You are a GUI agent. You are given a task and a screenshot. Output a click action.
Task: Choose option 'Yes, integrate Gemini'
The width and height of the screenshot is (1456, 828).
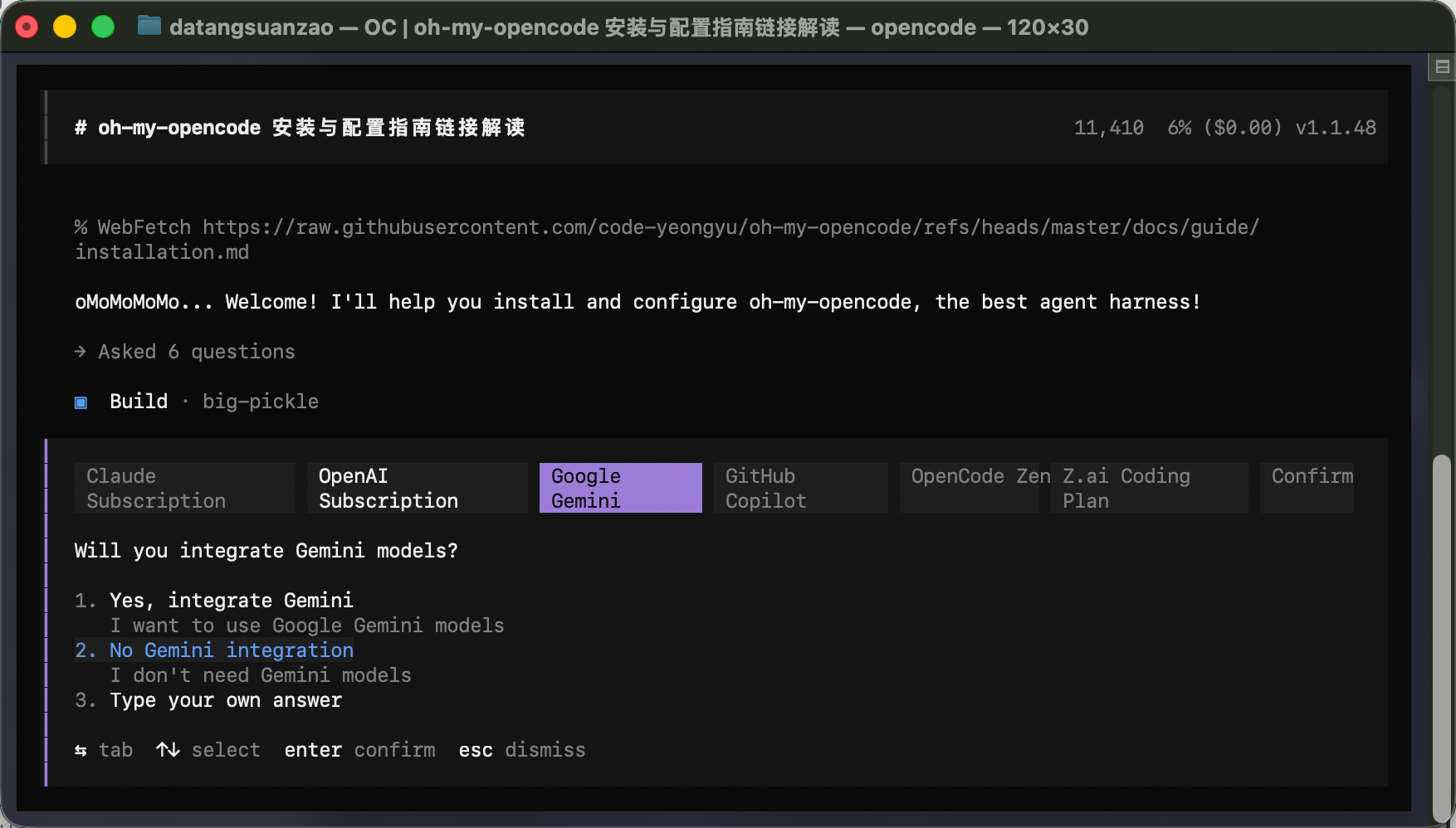(231, 601)
